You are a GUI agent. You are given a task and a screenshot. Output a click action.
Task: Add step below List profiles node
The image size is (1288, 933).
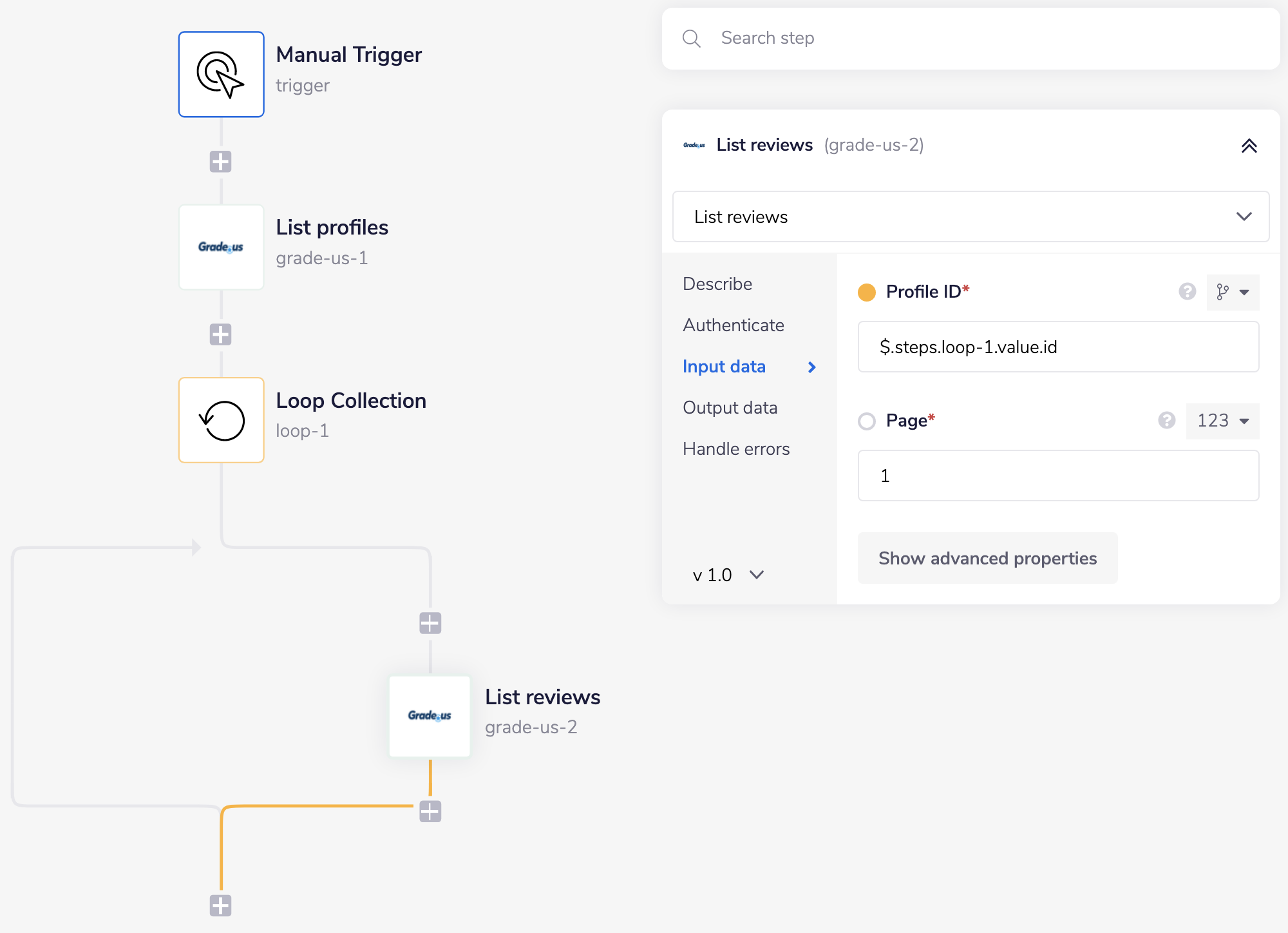[220, 334]
